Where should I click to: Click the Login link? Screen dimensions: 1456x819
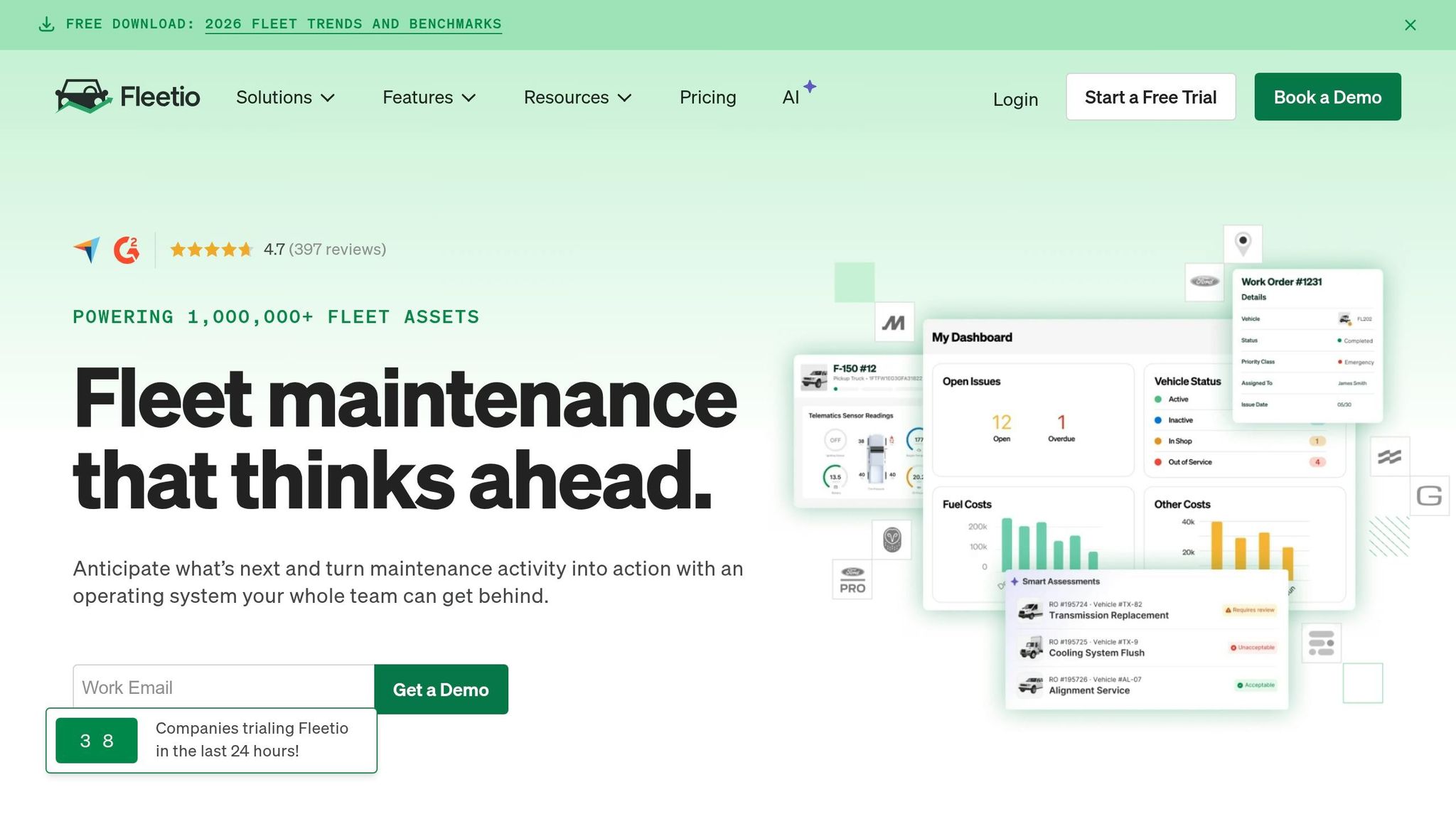1015,100
